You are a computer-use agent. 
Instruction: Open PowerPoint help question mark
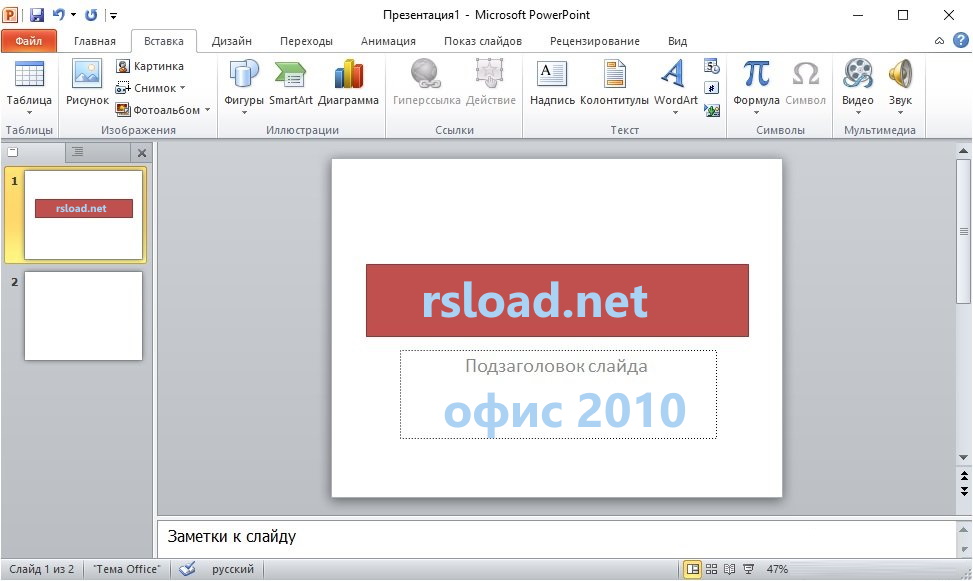click(x=961, y=40)
